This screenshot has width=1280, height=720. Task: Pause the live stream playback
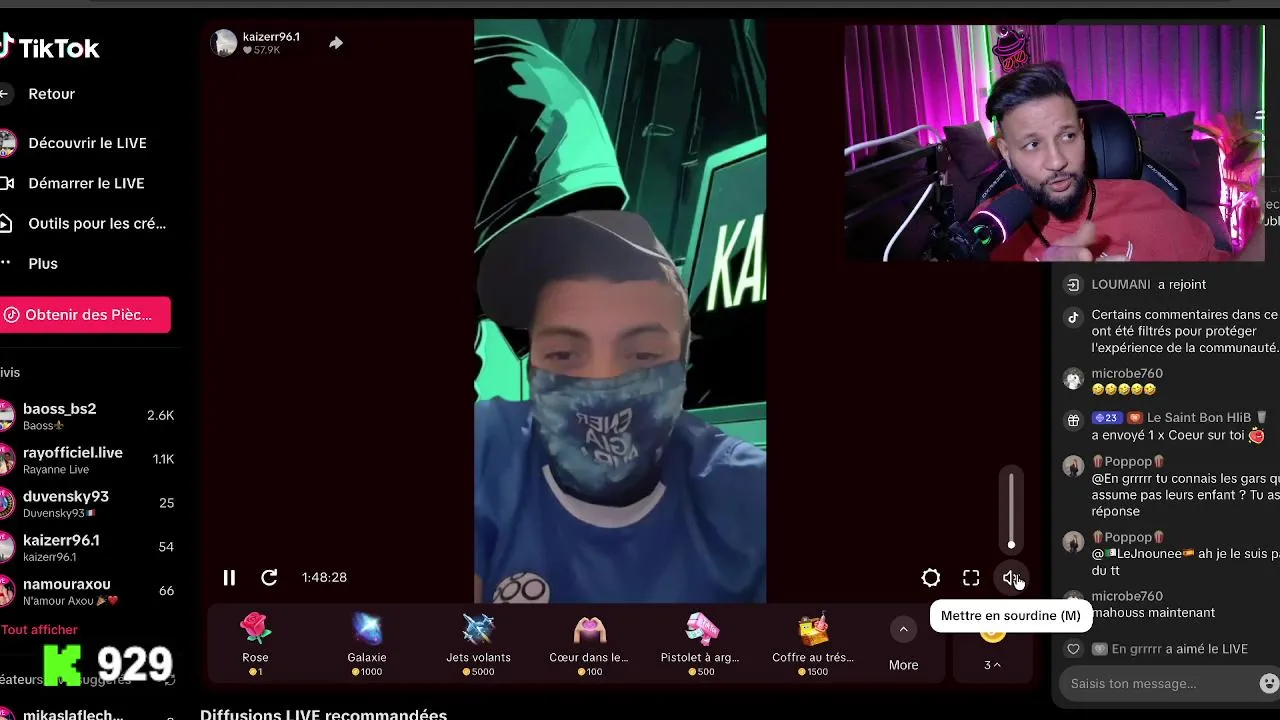pyautogui.click(x=229, y=577)
